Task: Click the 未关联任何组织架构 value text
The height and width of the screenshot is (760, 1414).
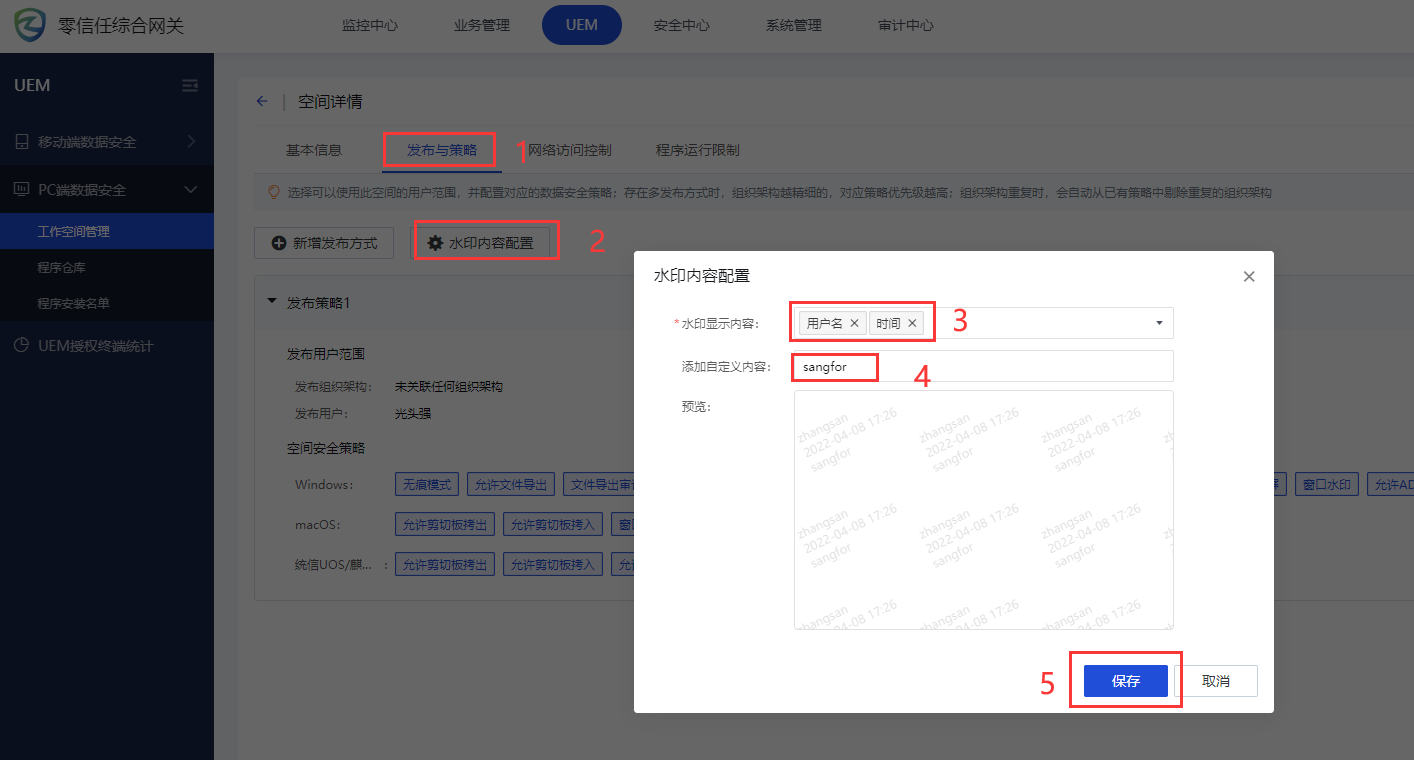Action: click(x=449, y=387)
